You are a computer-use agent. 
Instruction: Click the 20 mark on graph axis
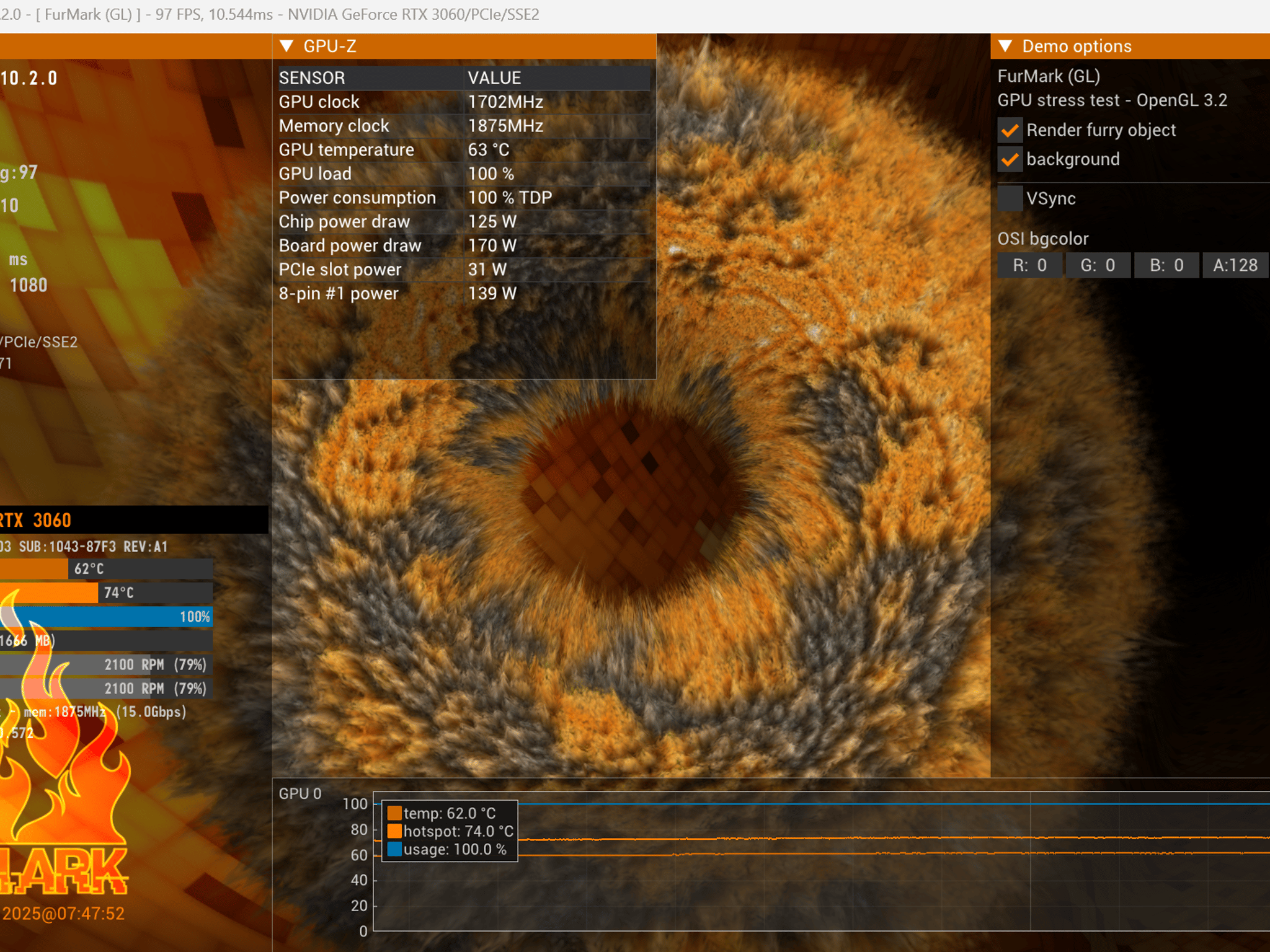tap(359, 906)
